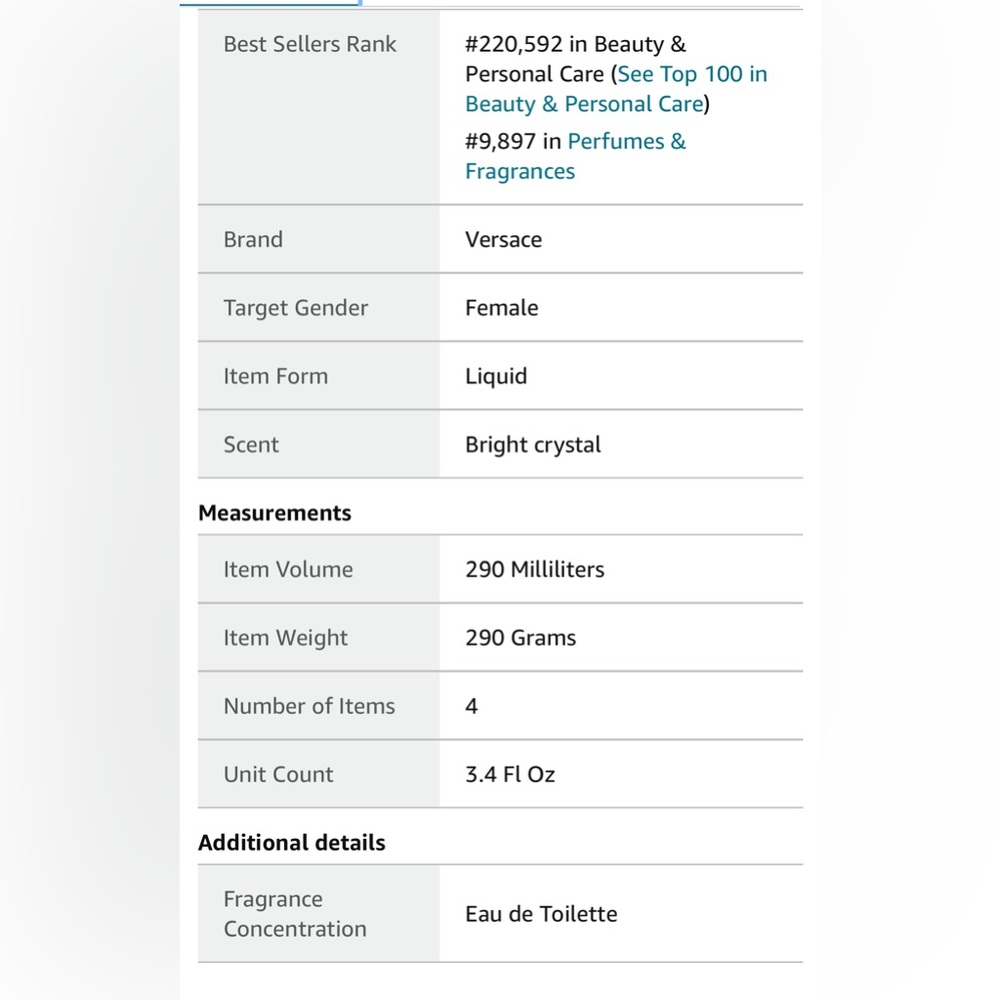Click the Fragrance Concentration label
The image size is (1000, 1000).
tap(295, 914)
